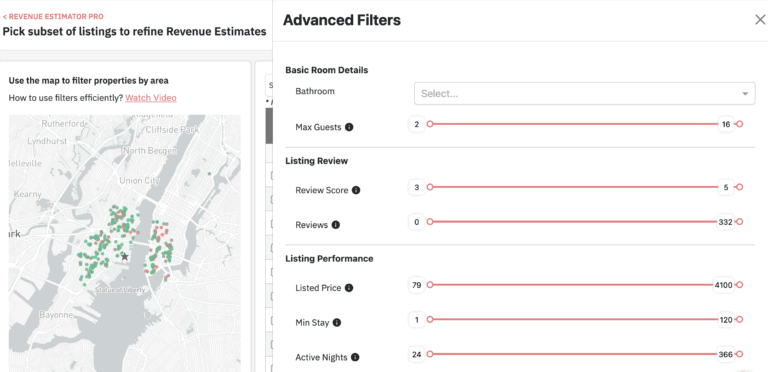Click the Max Guests minimum value 2
Screen dimensions: 768x372
click(x=417, y=124)
